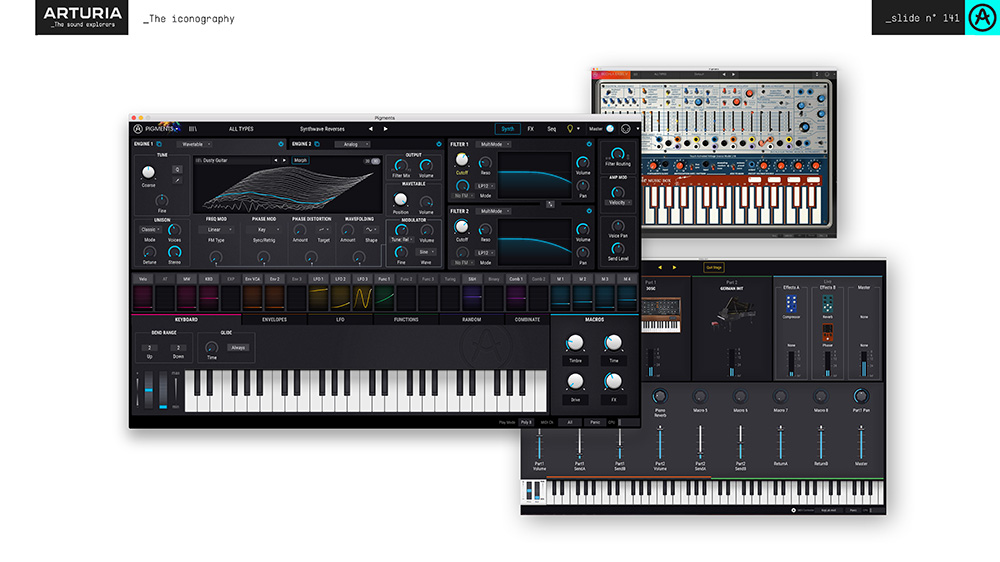The image size is (1000, 562).
Task: Click the Filter 2 Cutoff knob
Action: (x=462, y=226)
